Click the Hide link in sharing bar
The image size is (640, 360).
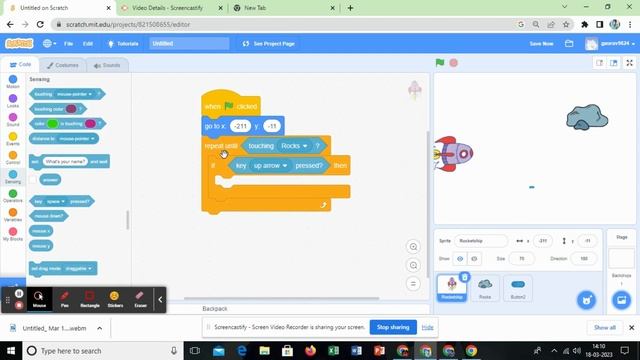coord(427,327)
